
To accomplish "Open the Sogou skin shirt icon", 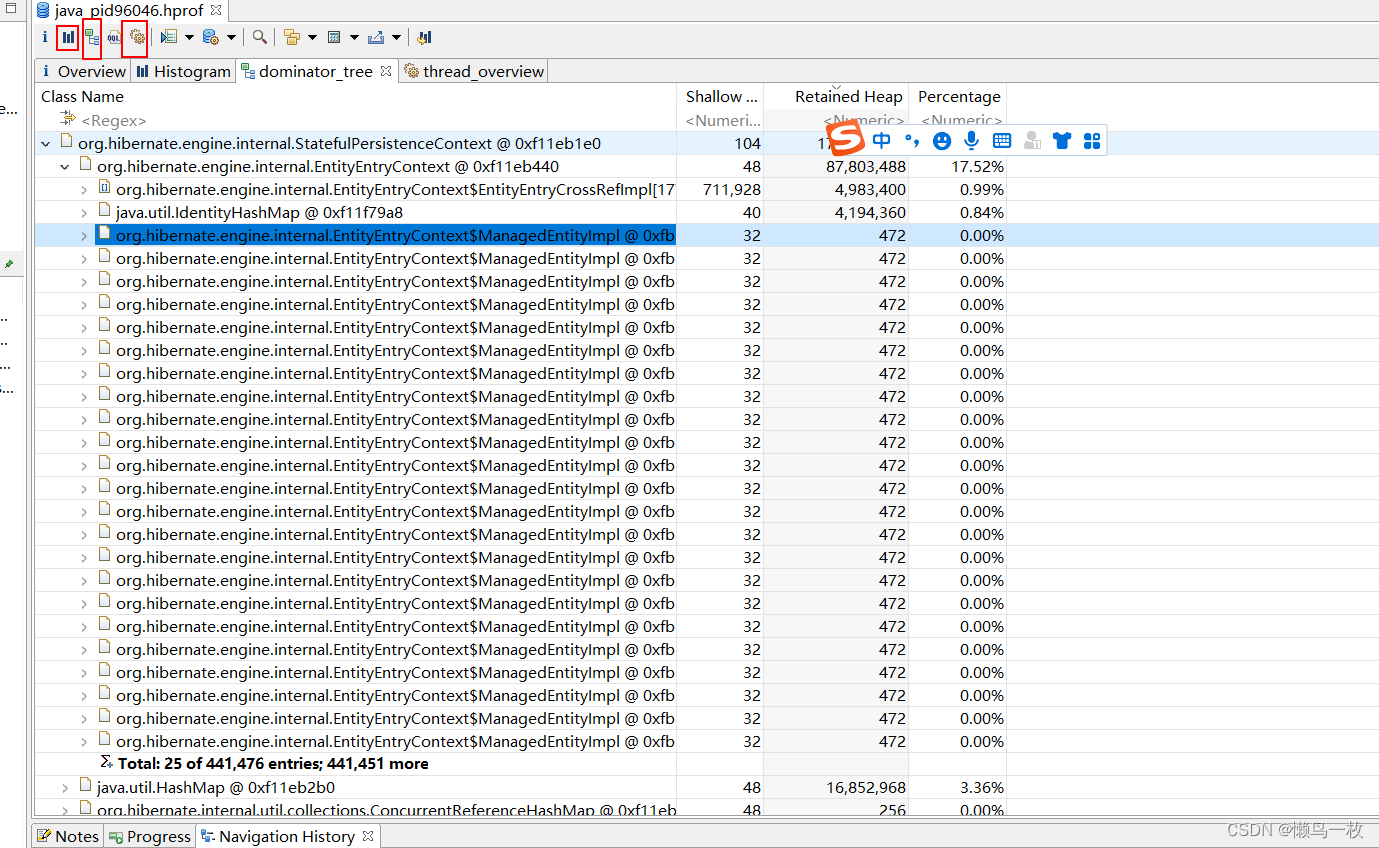I will pyautogui.click(x=1062, y=141).
